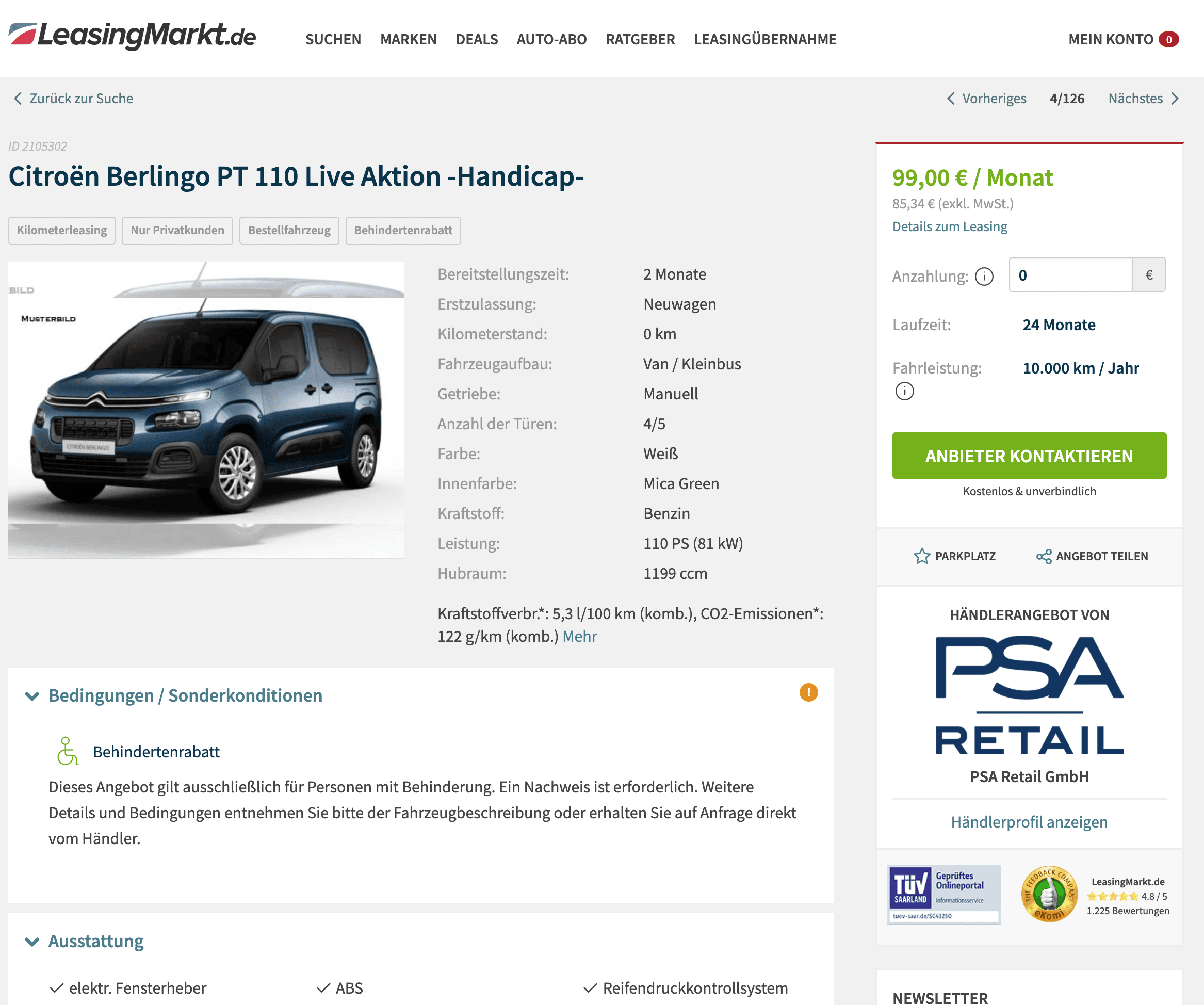Click the LeasingMarkt.de logo
This screenshot has height=1005, width=1204.
(x=132, y=36)
